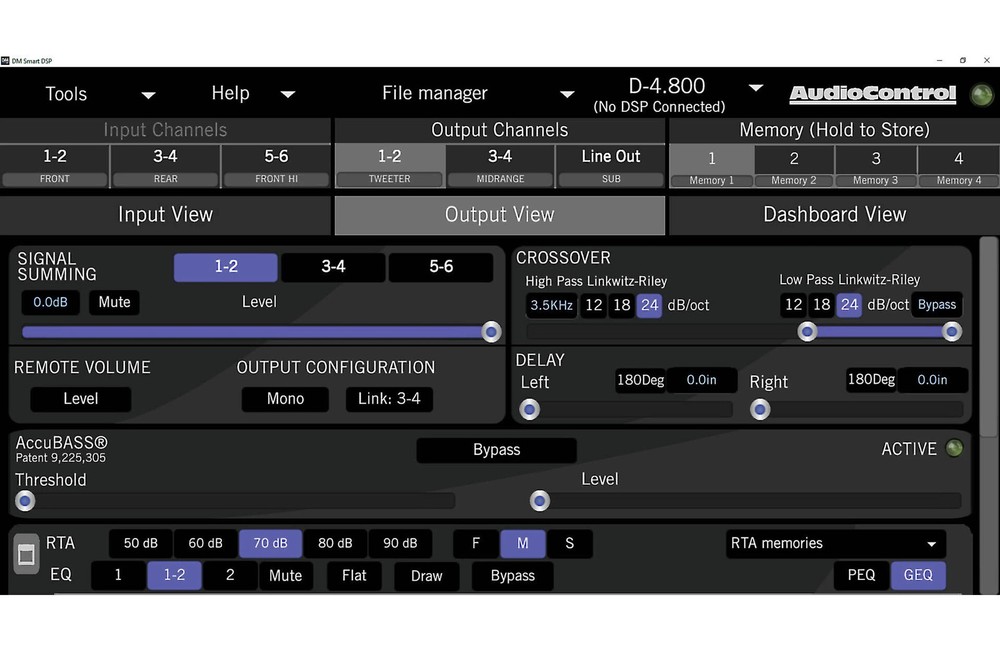Set RTA speed to F (fast)

point(476,543)
